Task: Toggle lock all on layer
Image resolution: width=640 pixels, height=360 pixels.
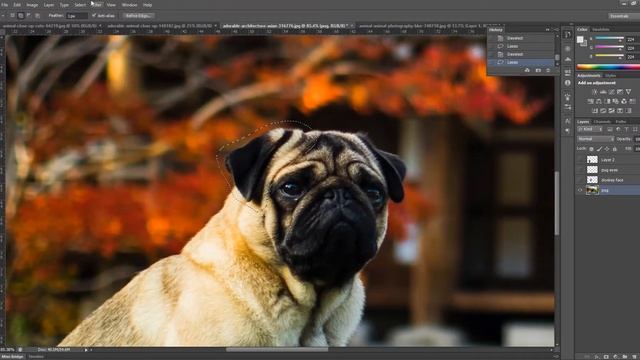Action: [x=615, y=149]
